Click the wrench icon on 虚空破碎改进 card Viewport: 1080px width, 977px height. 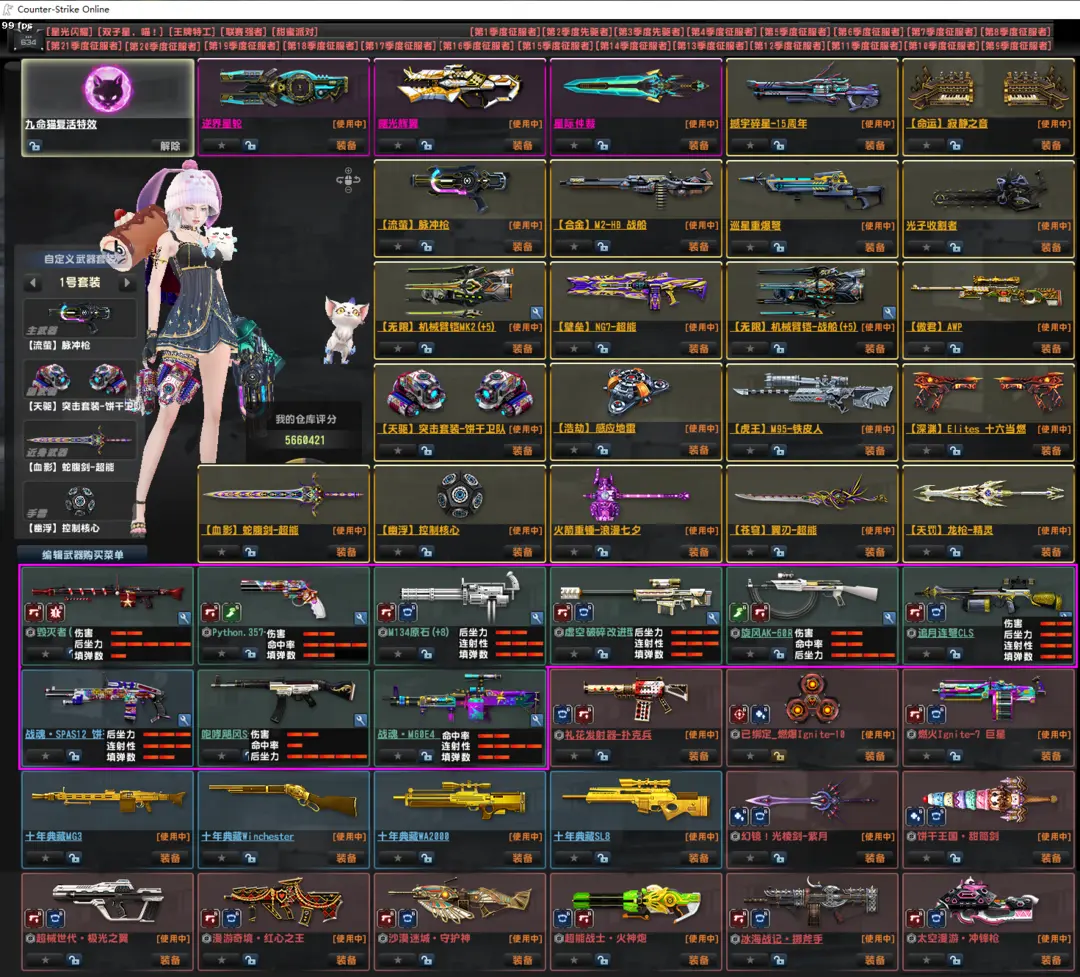712,618
